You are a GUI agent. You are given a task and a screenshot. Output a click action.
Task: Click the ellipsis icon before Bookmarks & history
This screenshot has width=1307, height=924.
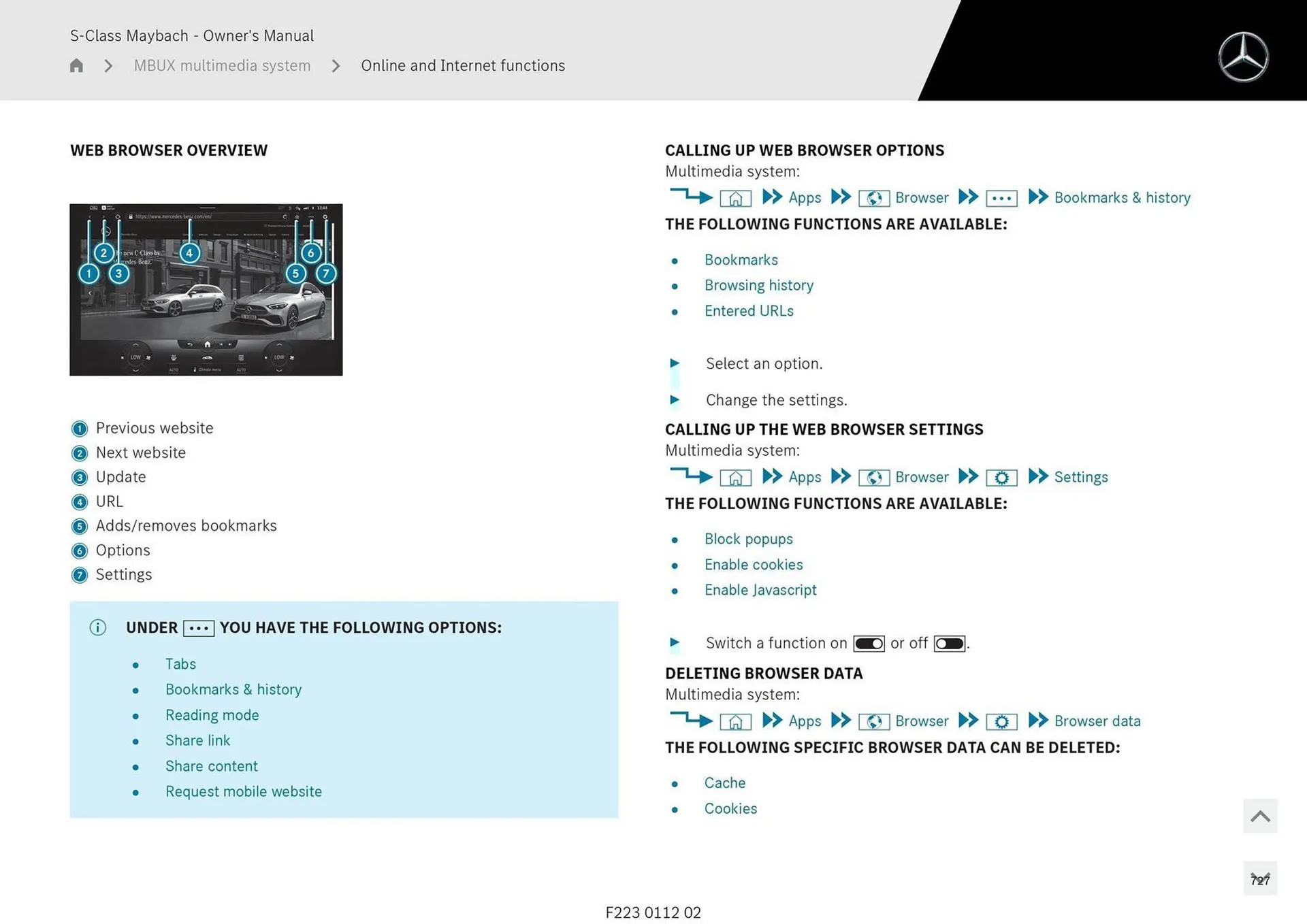(1001, 197)
